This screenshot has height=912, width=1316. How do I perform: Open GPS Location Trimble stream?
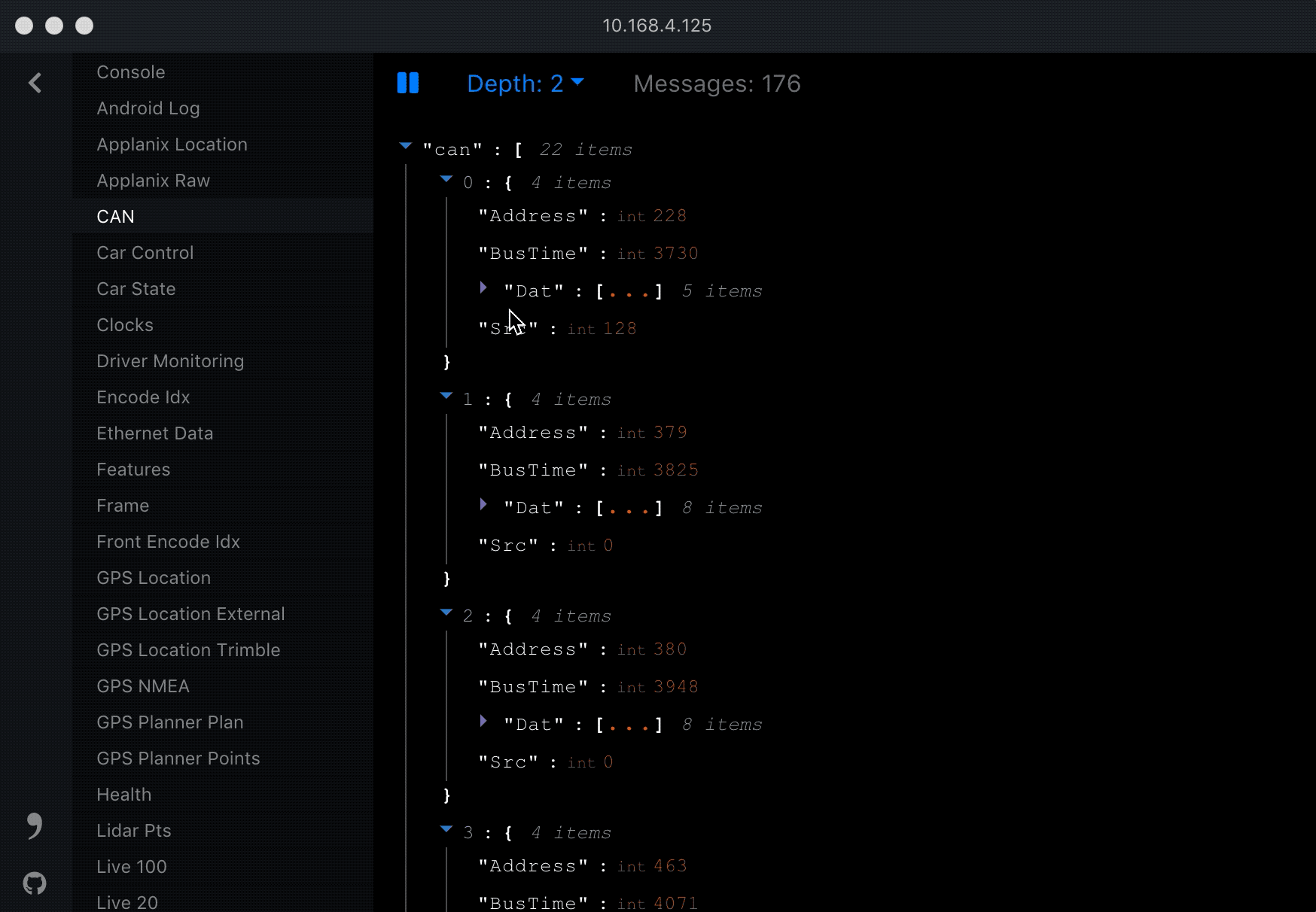(x=223, y=650)
